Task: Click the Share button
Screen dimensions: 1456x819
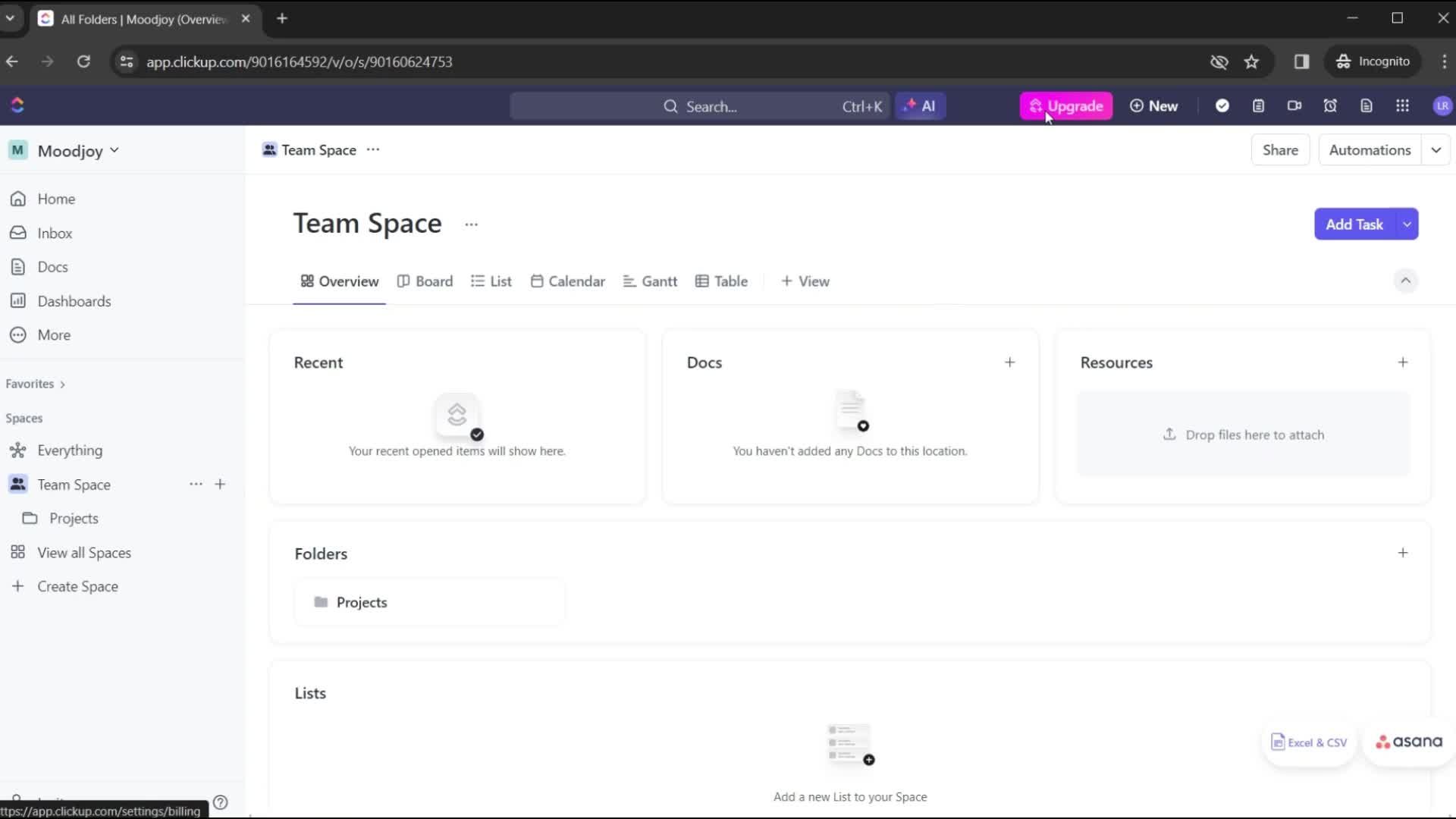Action: (1280, 150)
